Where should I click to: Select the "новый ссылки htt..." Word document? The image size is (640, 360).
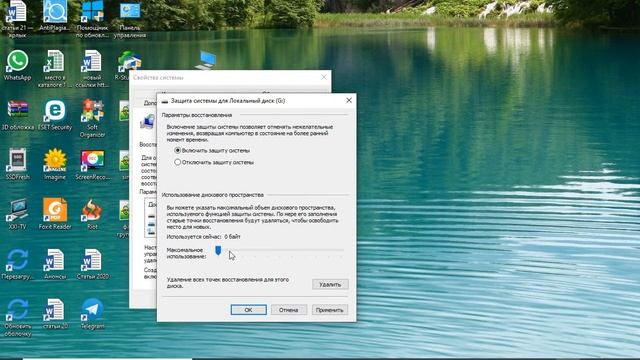(x=92, y=69)
